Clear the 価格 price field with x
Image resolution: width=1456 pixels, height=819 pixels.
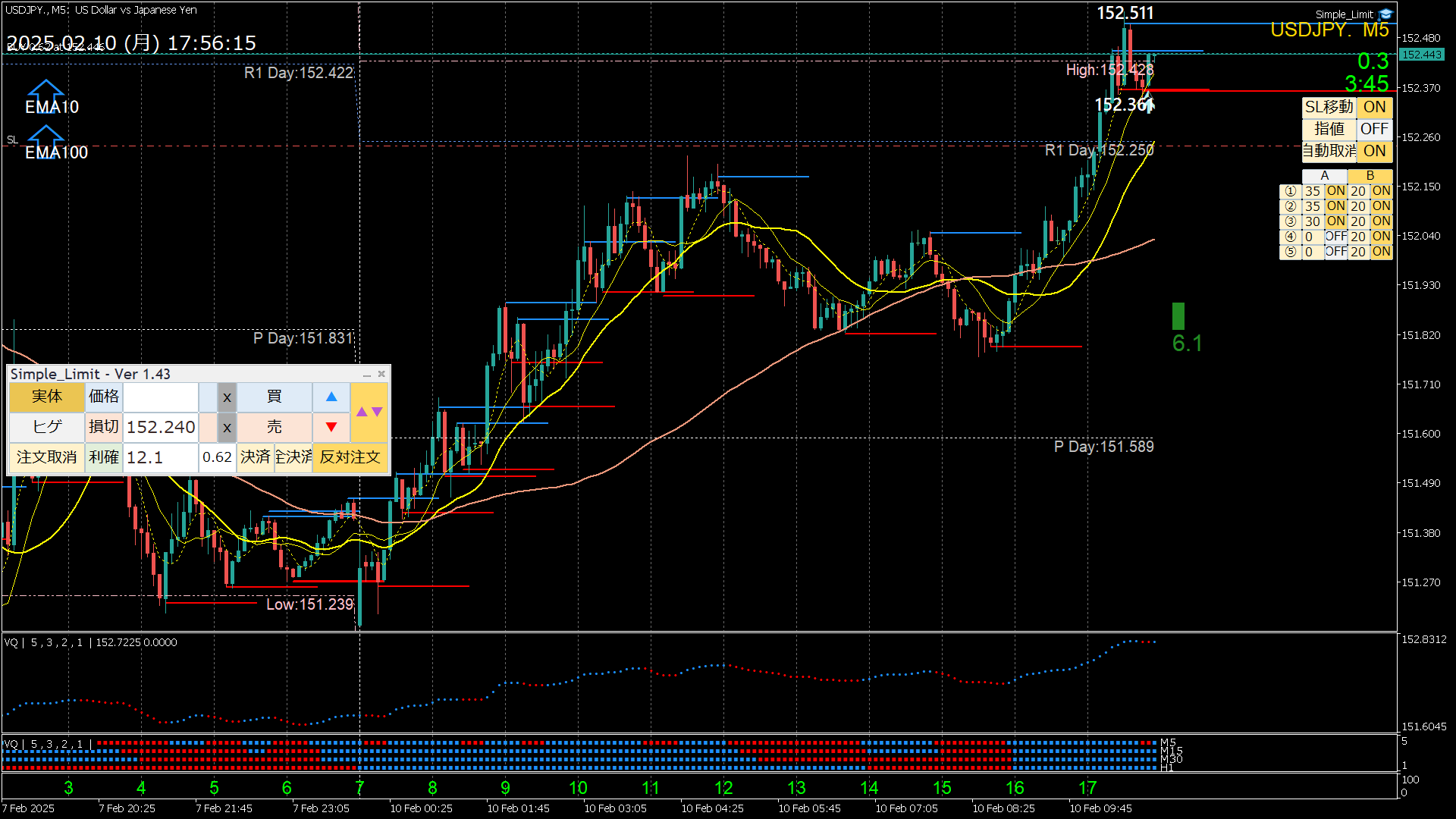point(227,397)
